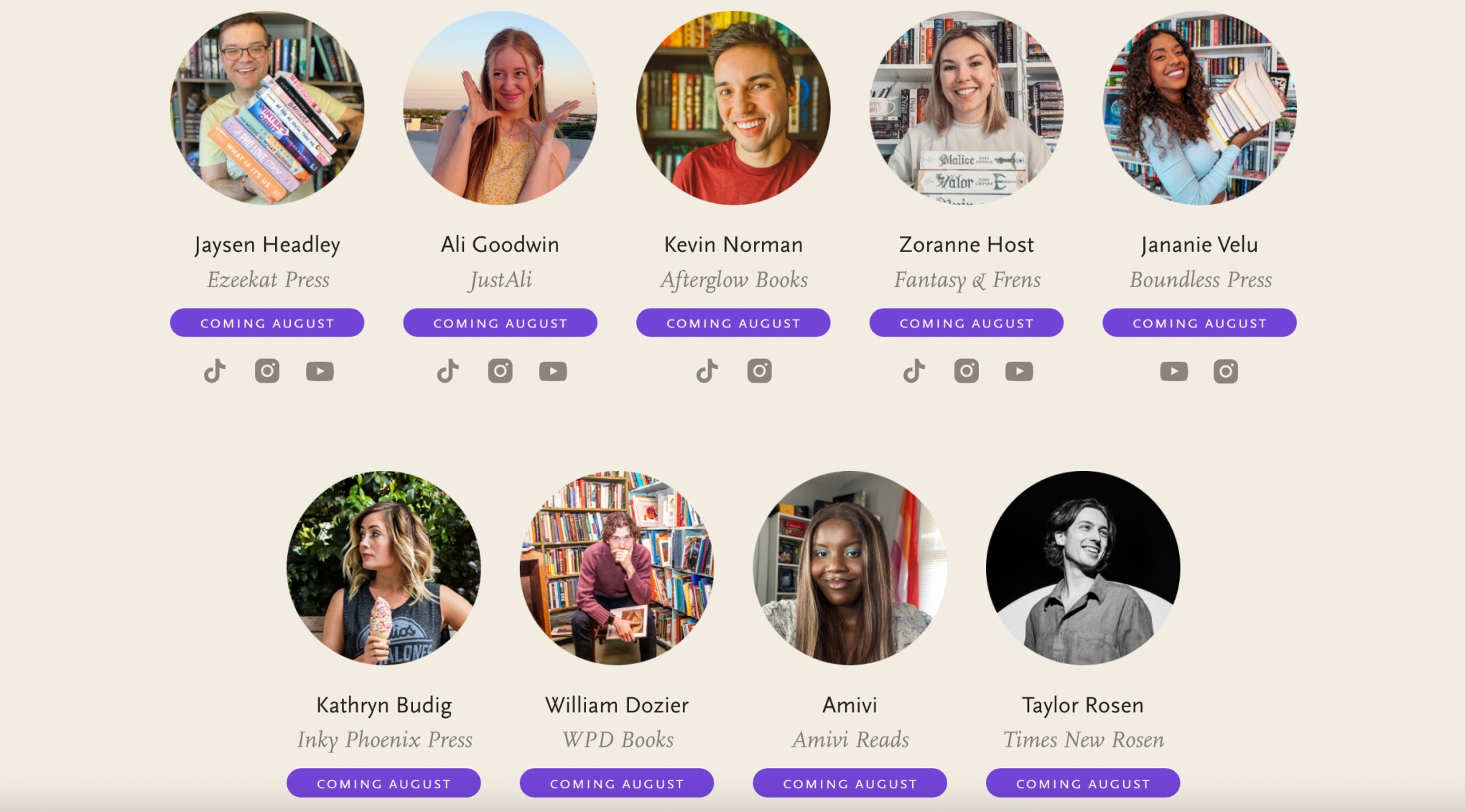
Task: Click the Kathryn Budig name text
Action: tap(383, 705)
